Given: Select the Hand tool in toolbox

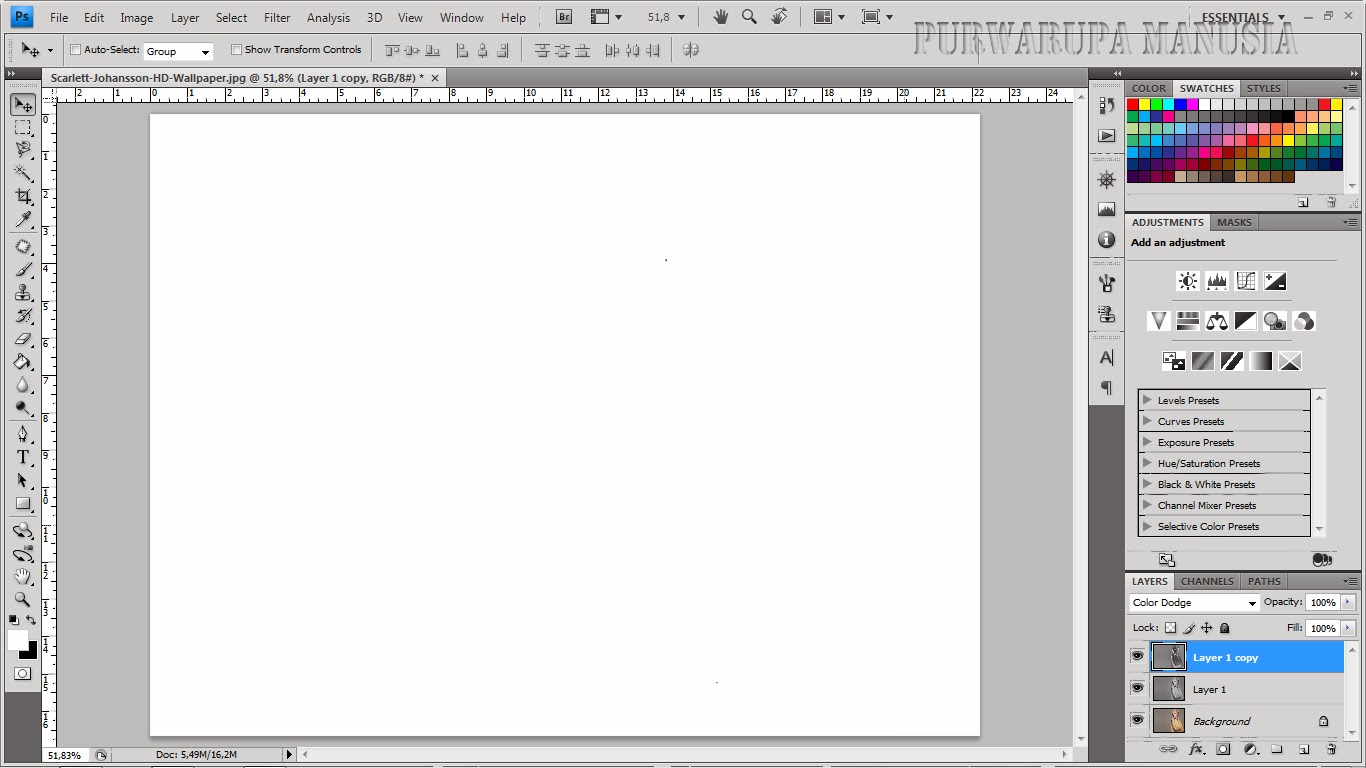Looking at the screenshot, I should (x=22, y=576).
